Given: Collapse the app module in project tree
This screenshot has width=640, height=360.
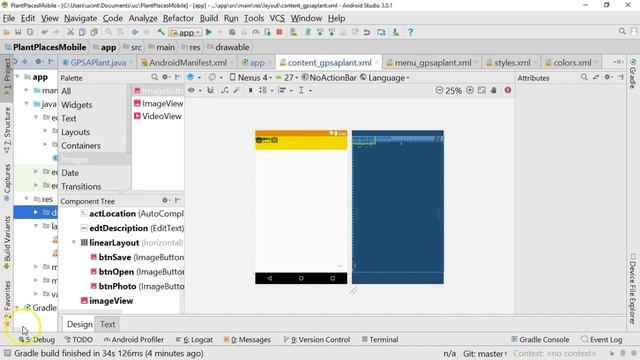Looking at the screenshot, I should pyautogui.click(x=17, y=77).
